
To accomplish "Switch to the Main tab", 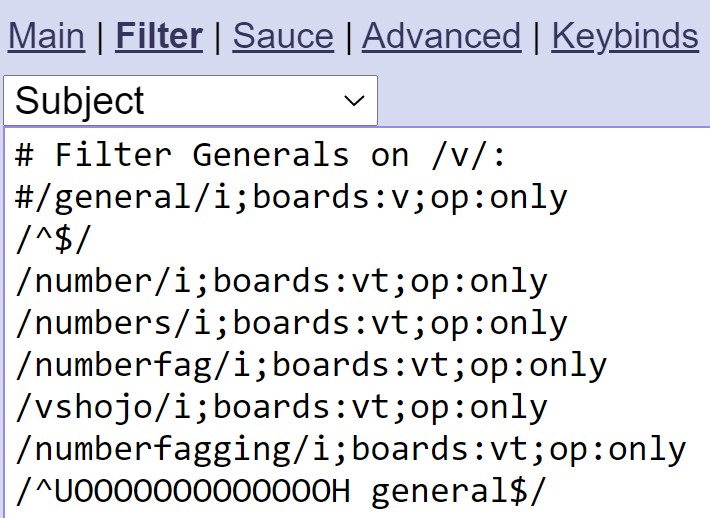I will 46,37.
